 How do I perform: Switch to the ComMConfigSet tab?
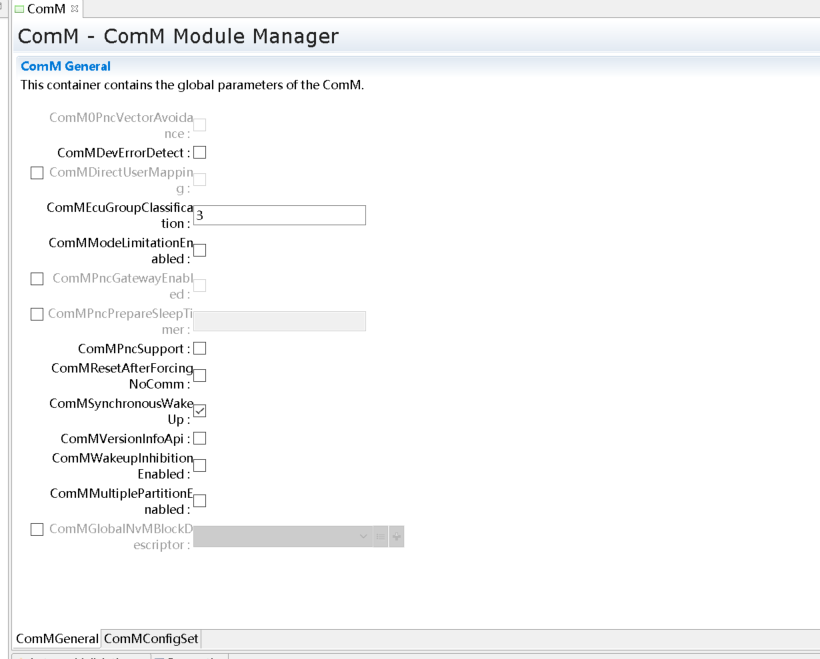[x=151, y=639]
